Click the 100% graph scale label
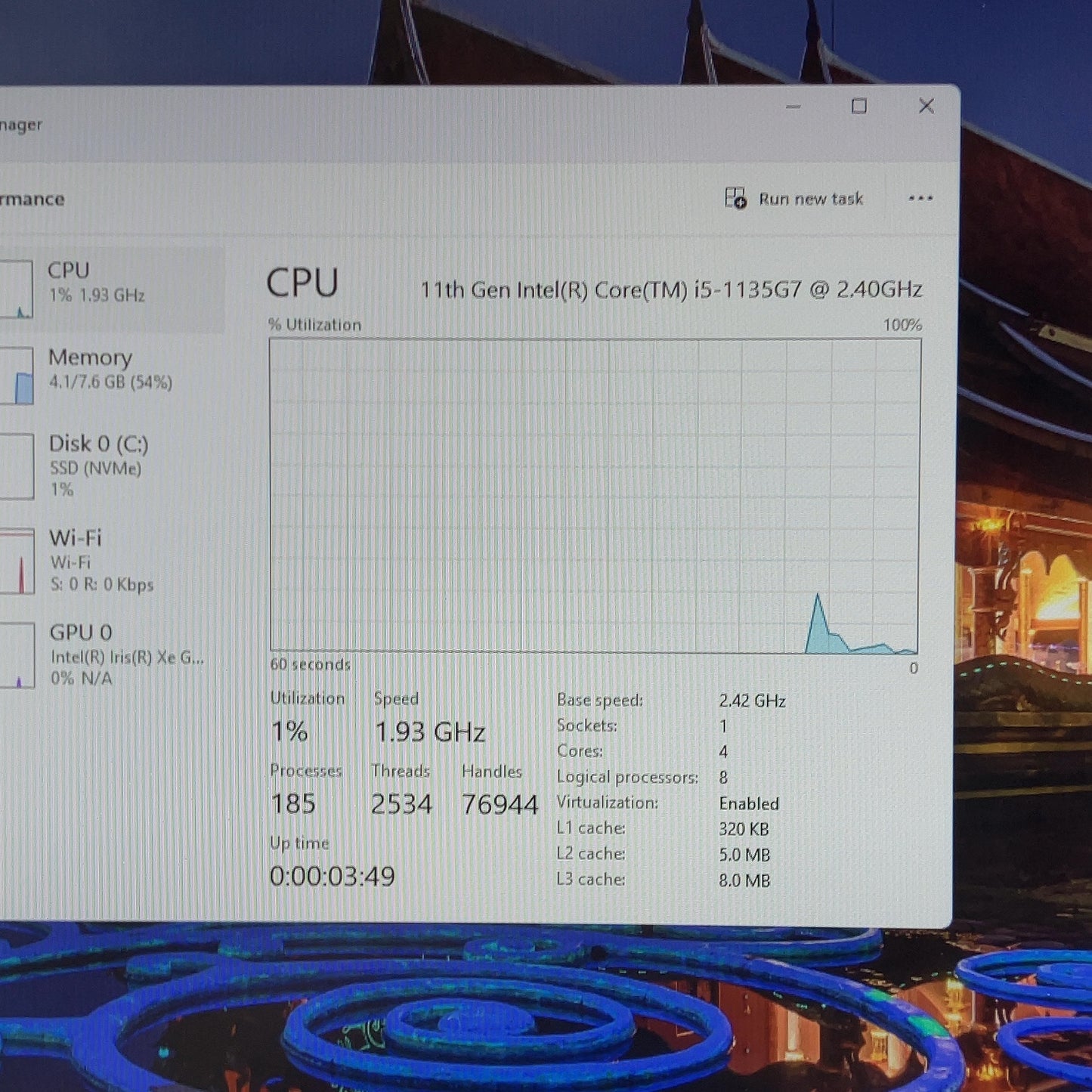 click(x=903, y=325)
